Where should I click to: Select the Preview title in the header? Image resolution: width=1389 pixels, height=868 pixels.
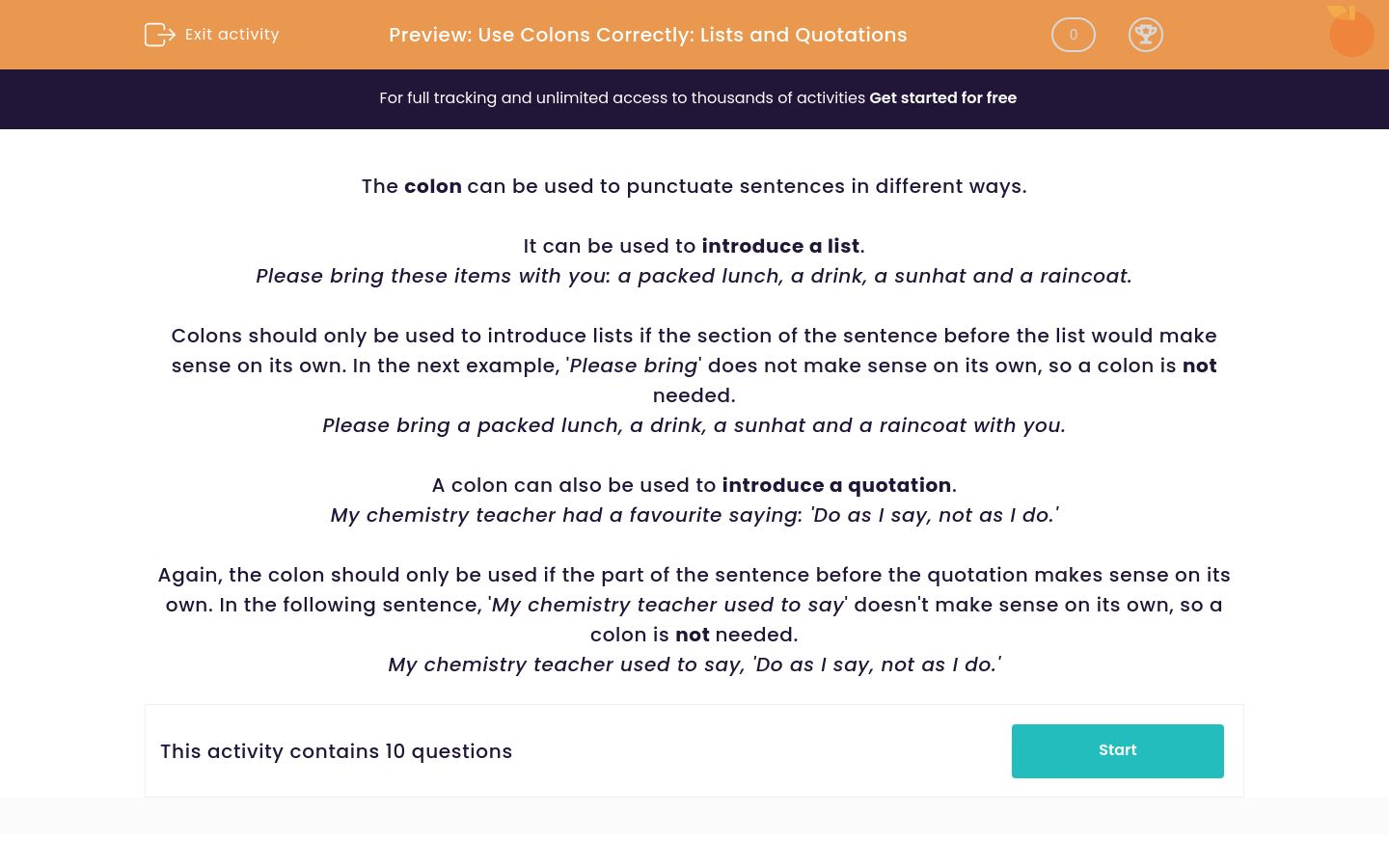(x=647, y=35)
